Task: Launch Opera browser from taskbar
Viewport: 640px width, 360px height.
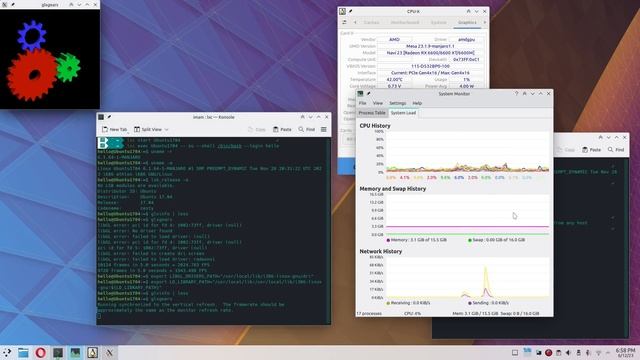Action: tap(40, 353)
